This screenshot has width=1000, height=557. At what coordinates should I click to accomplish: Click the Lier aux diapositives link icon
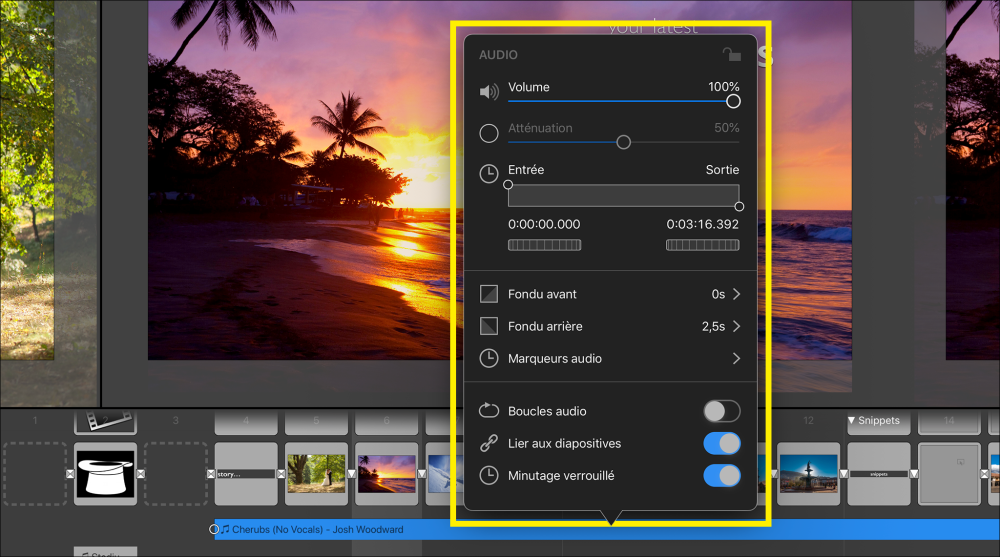pos(489,443)
